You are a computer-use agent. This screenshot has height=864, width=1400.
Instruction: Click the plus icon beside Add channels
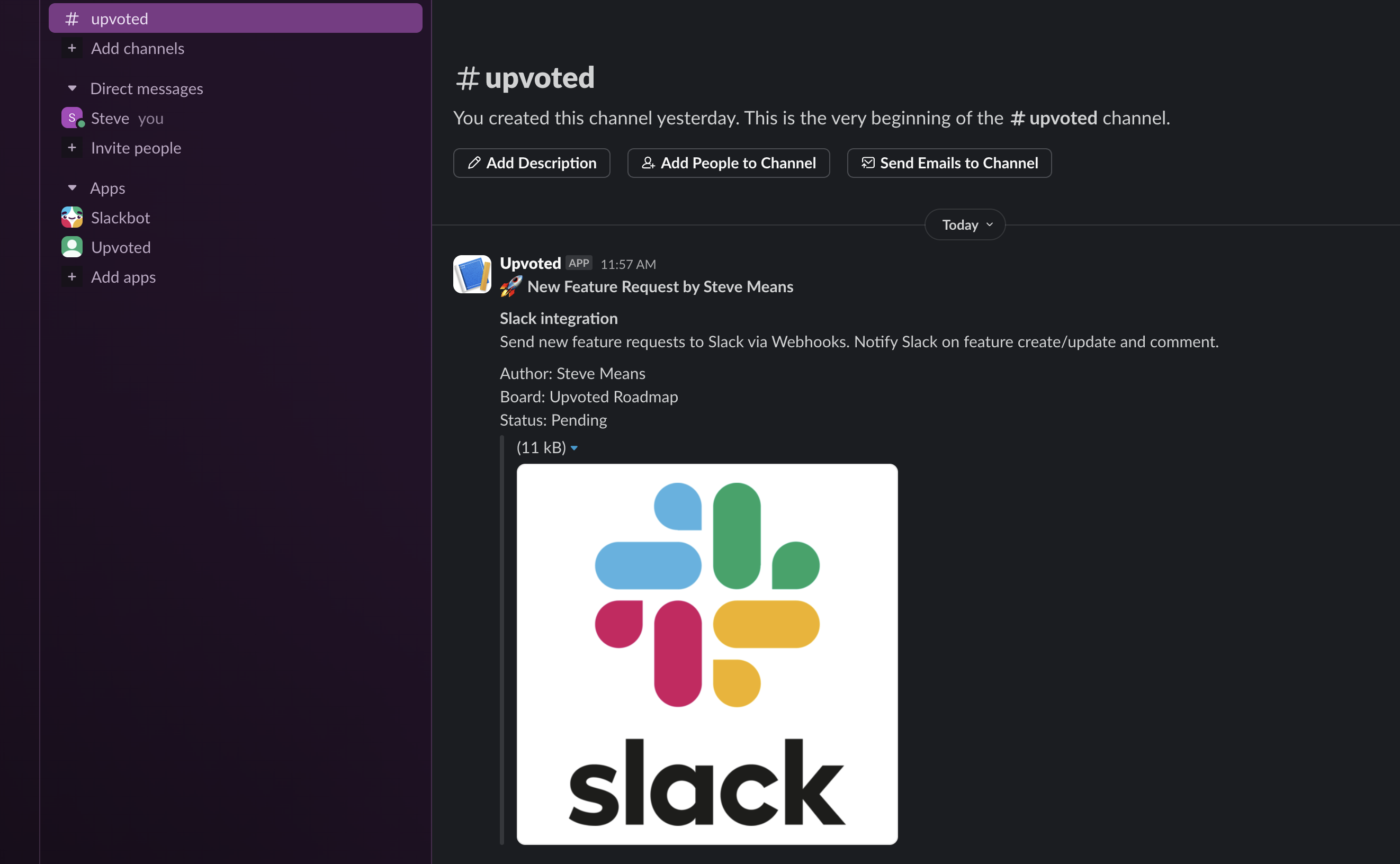click(72, 49)
